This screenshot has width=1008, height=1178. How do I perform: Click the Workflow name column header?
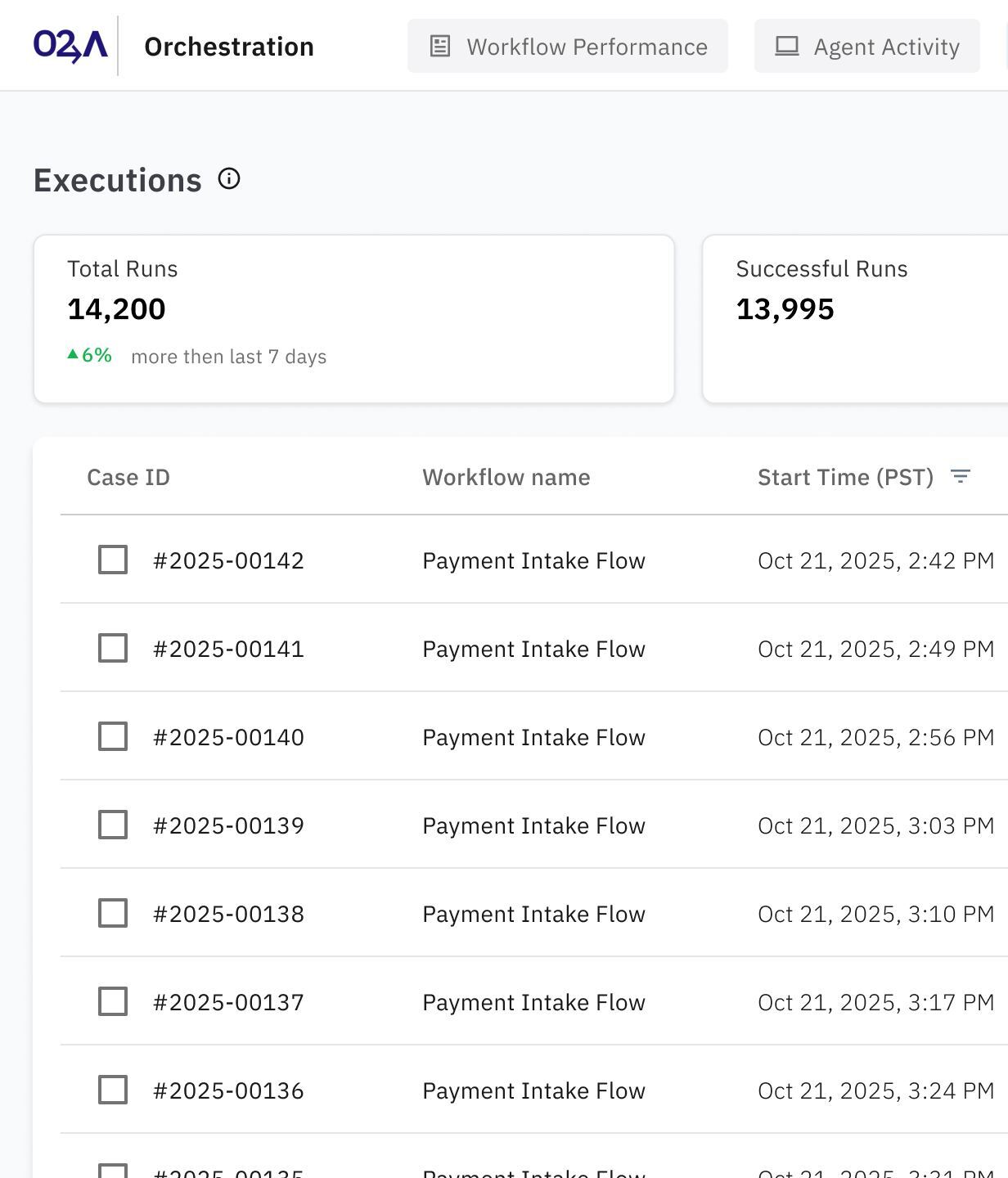coord(506,477)
